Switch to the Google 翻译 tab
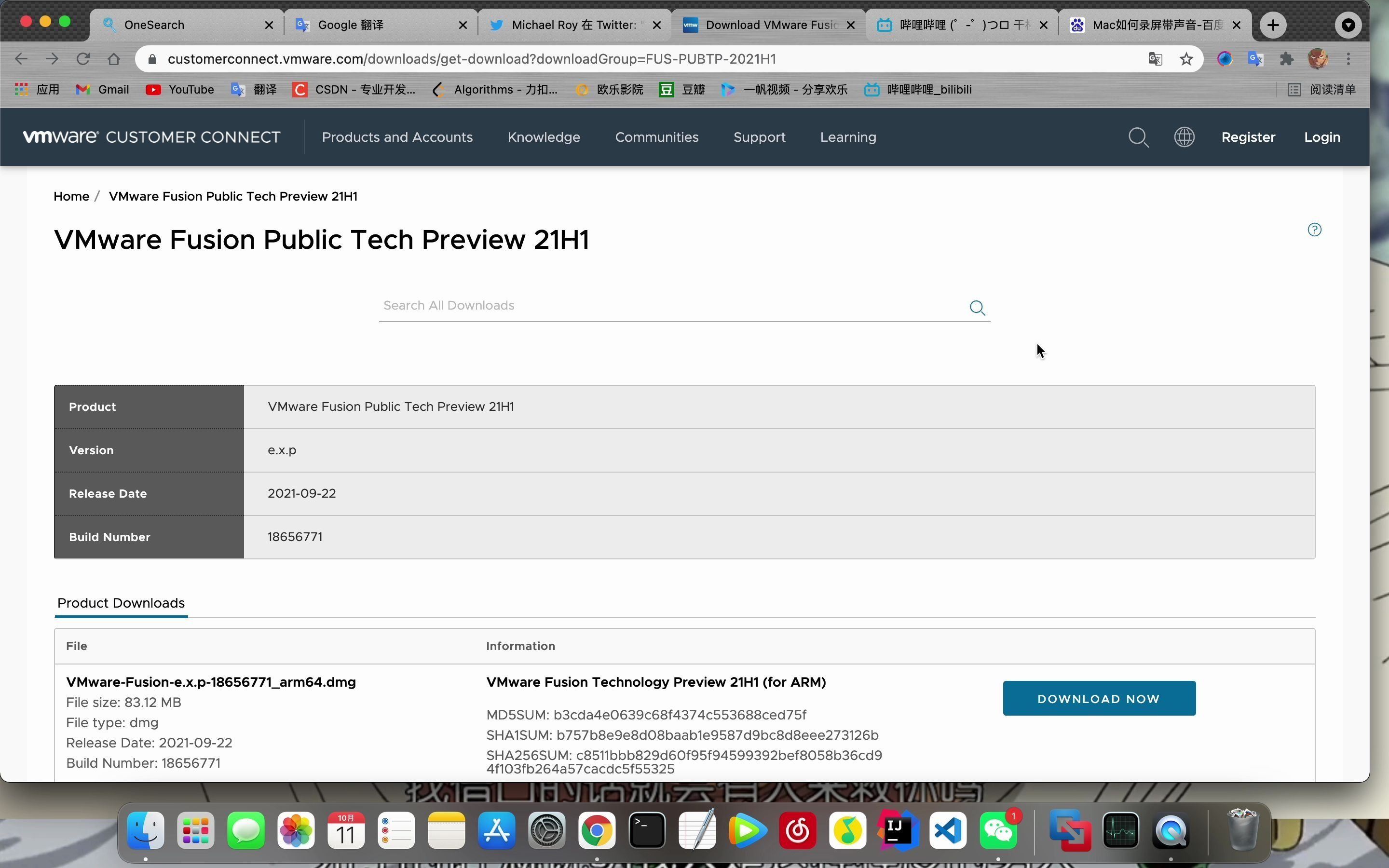The height and width of the screenshot is (868, 1389). [351, 25]
